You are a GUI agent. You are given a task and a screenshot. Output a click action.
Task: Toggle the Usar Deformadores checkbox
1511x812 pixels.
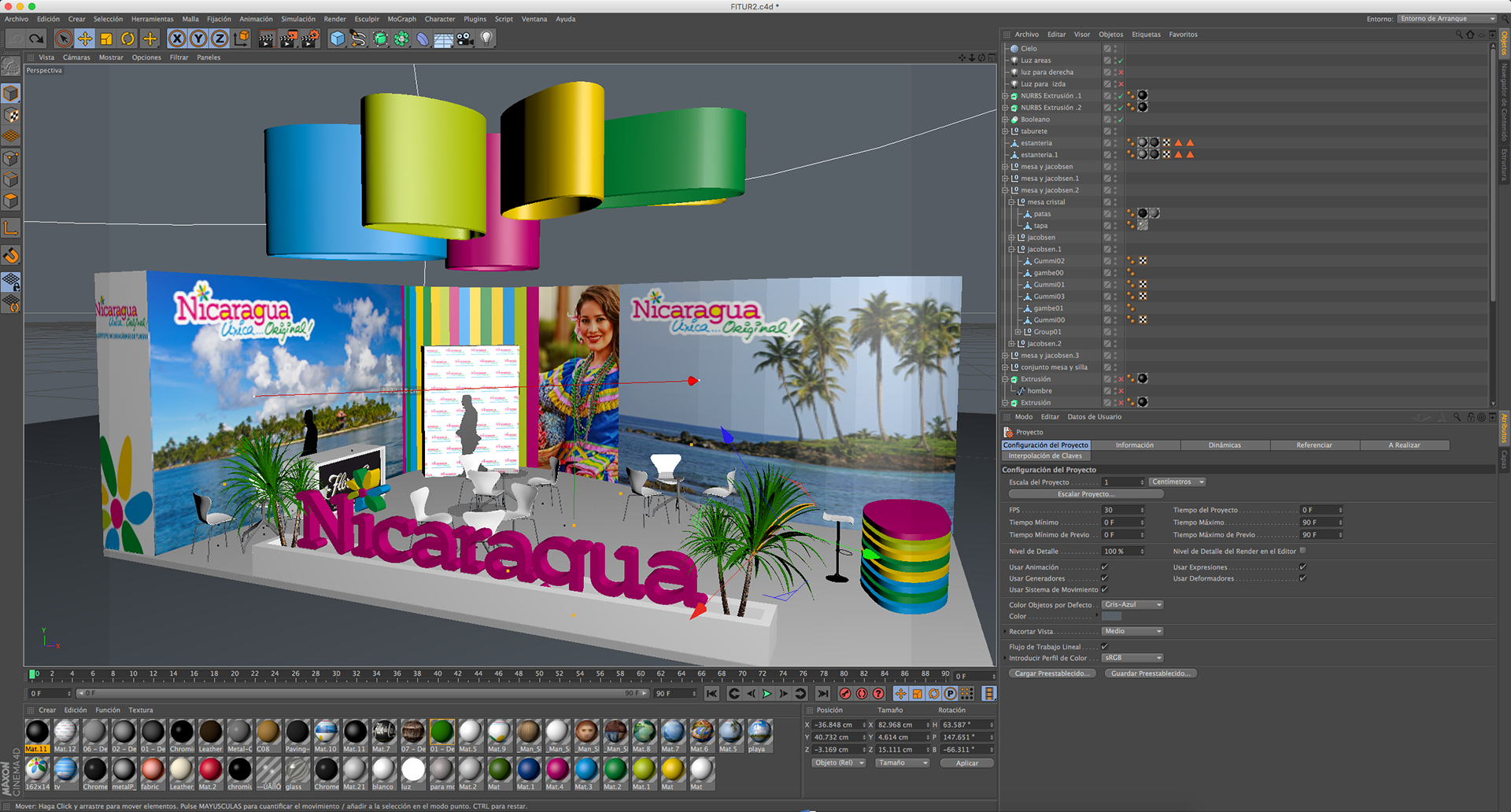coord(1302,578)
